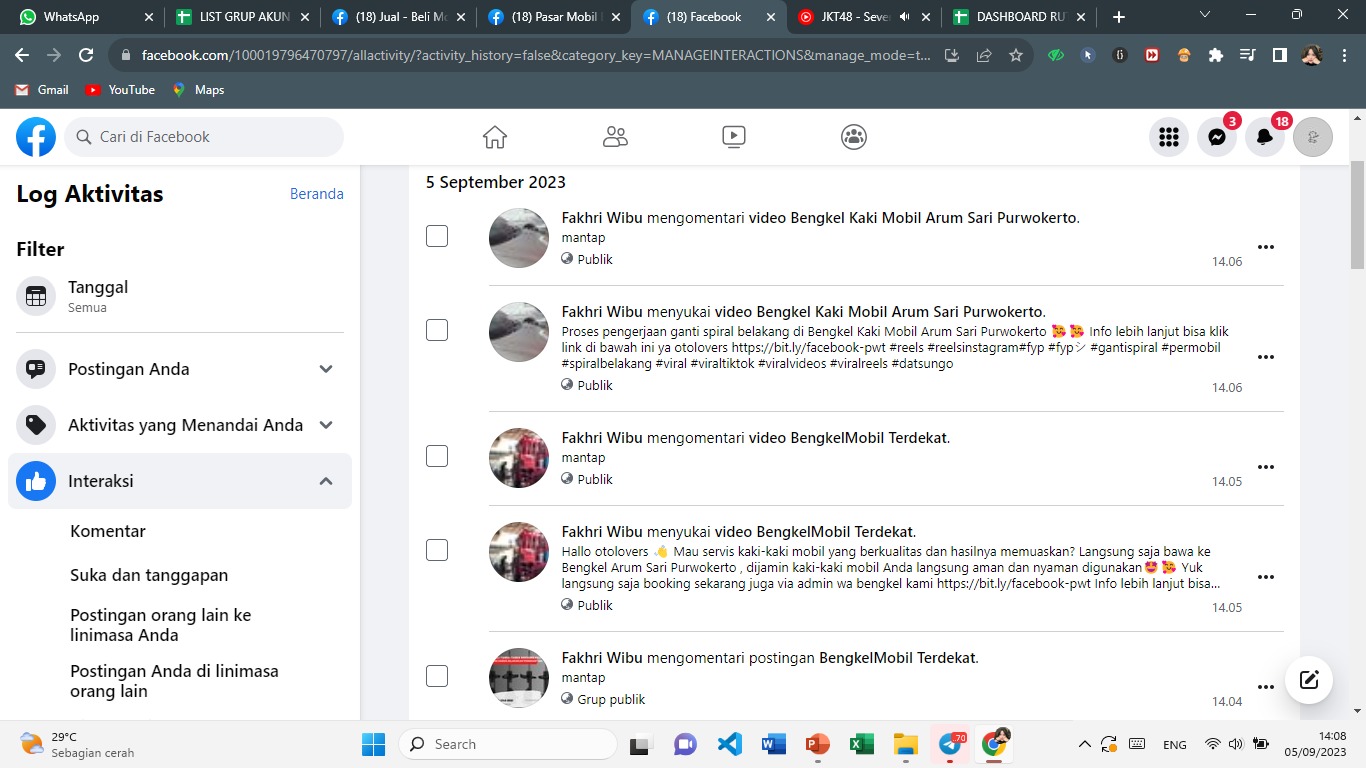1366x768 pixels.
Task: Go back with the browser back arrow
Action: coord(22,56)
